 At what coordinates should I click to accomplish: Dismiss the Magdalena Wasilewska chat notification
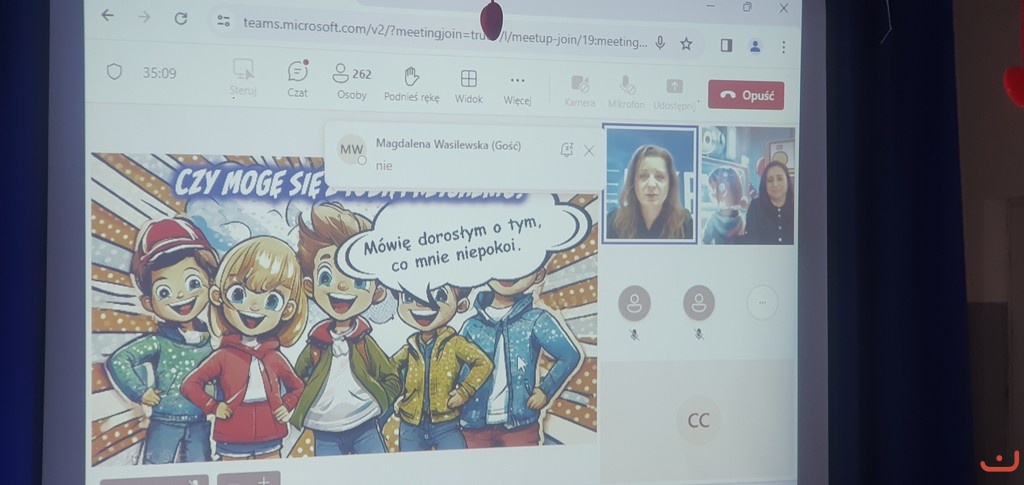point(589,151)
